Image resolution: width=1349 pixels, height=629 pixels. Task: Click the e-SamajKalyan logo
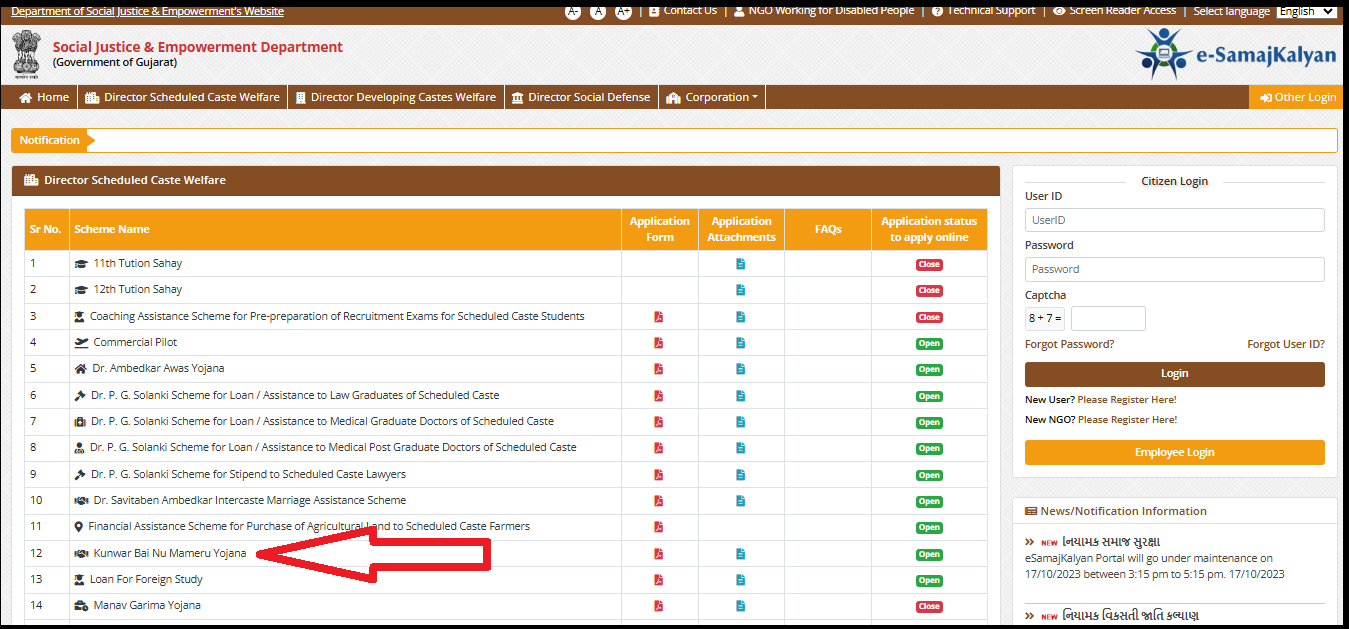[x=1236, y=53]
